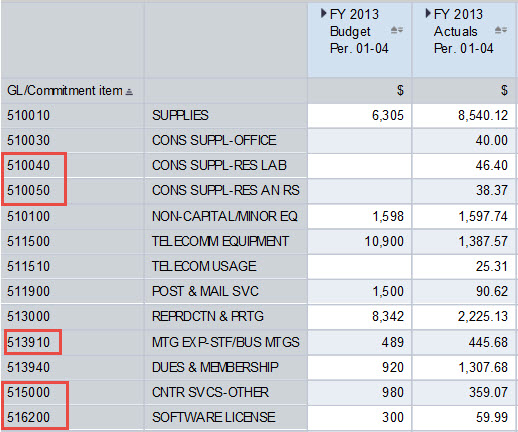Select GL item 513910

coord(29,342)
